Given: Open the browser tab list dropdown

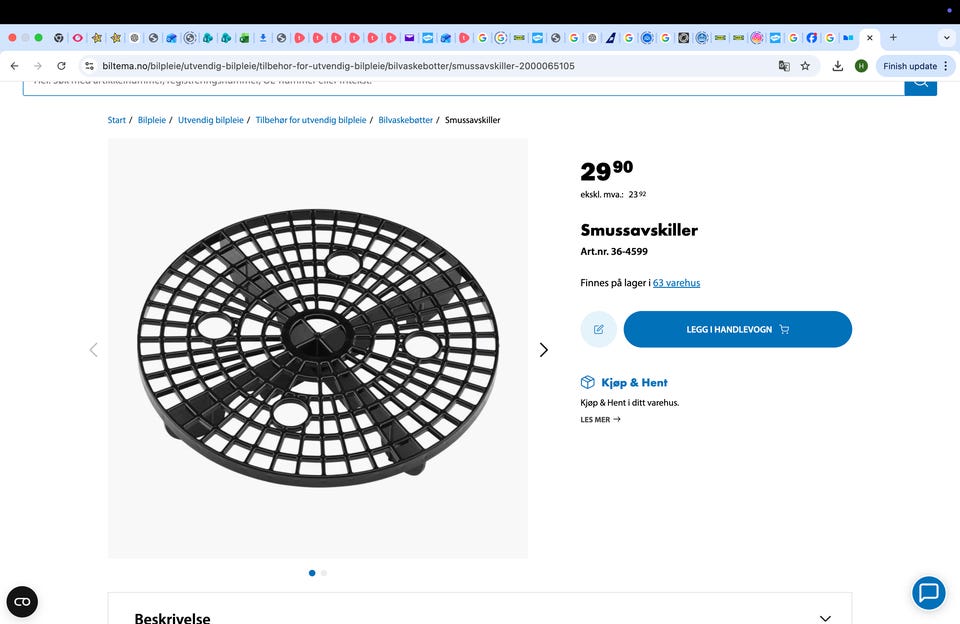Looking at the screenshot, I should [946, 38].
